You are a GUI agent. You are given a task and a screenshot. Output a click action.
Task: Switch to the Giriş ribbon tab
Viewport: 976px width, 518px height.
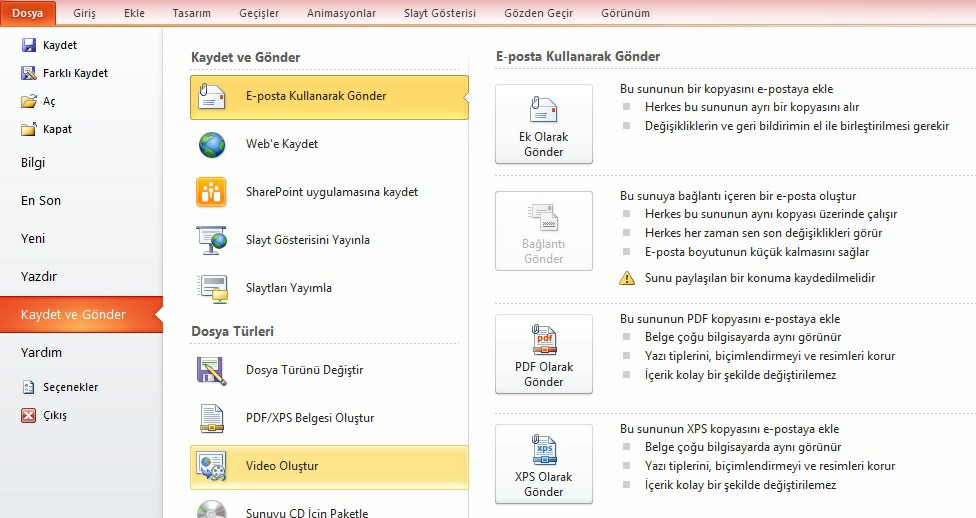pos(84,13)
